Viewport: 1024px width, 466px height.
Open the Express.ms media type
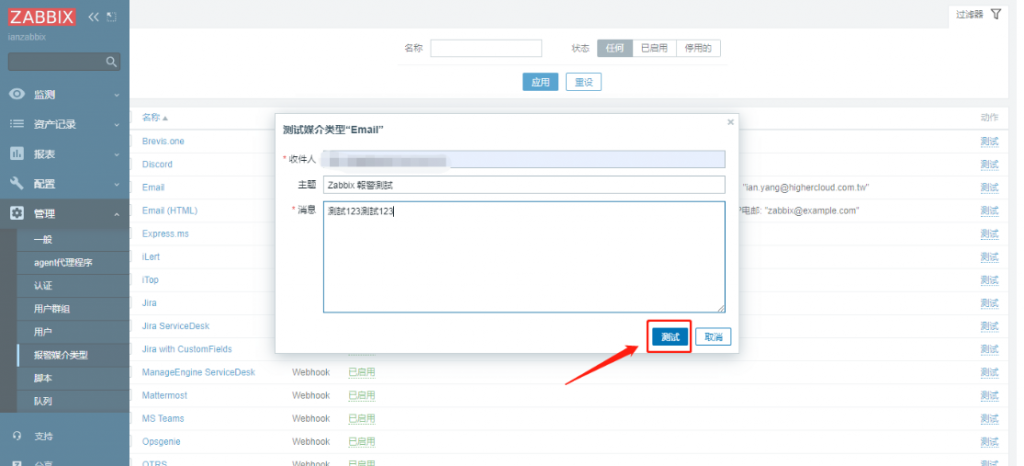(165, 234)
